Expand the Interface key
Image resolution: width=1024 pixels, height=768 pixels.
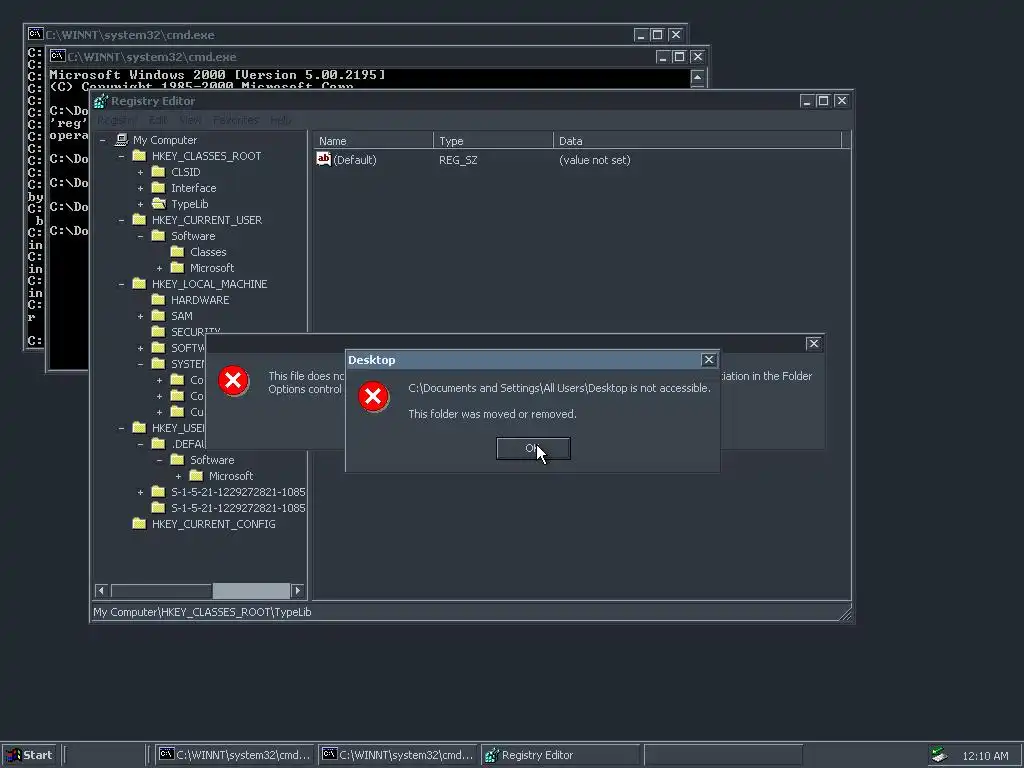[x=140, y=188]
